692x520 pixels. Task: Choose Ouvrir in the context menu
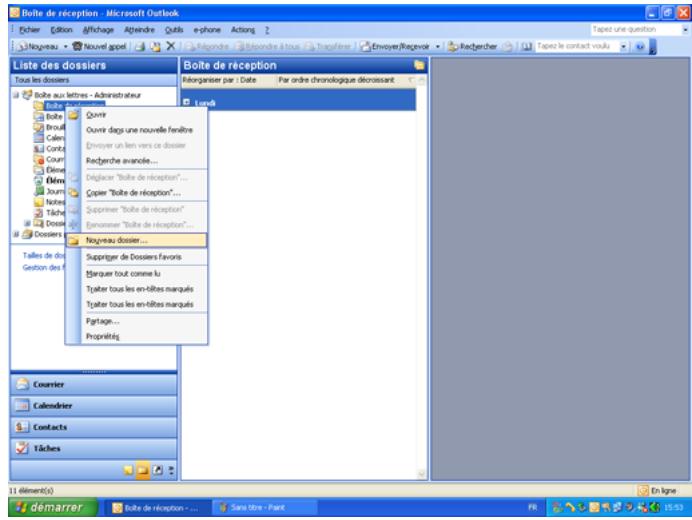coord(136,115)
